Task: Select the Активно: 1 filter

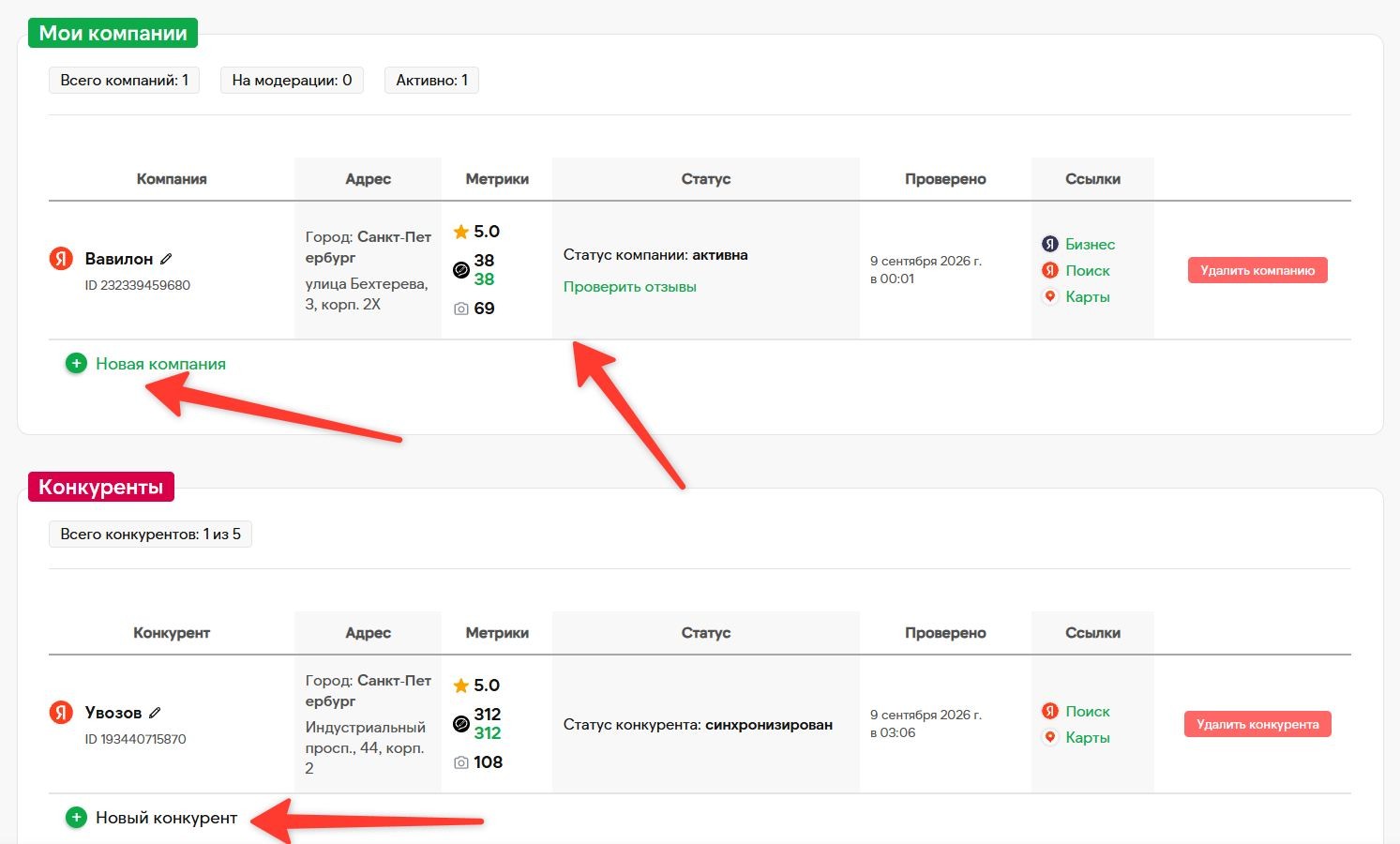Action: [431, 81]
